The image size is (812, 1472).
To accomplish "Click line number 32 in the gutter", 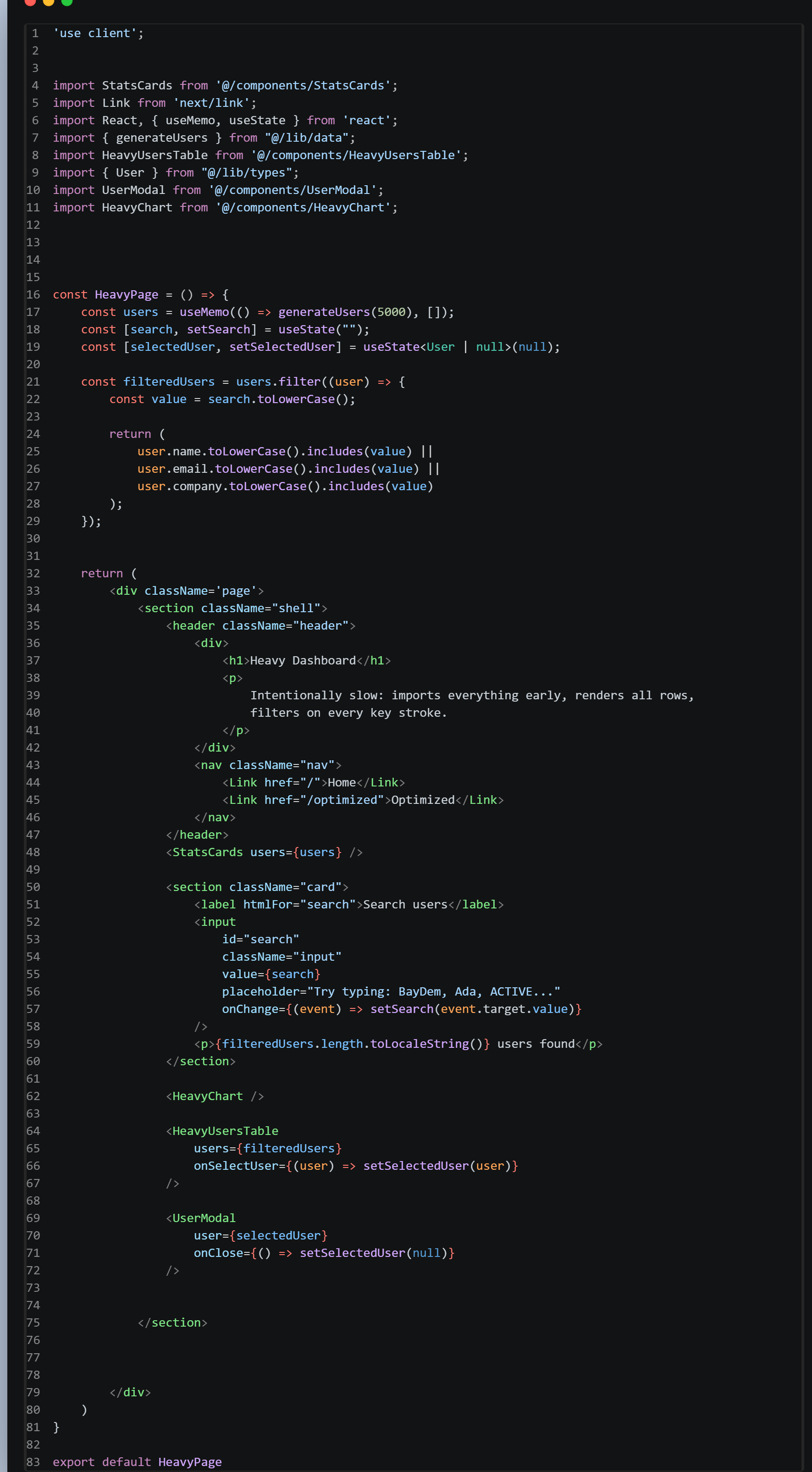I will [33, 574].
